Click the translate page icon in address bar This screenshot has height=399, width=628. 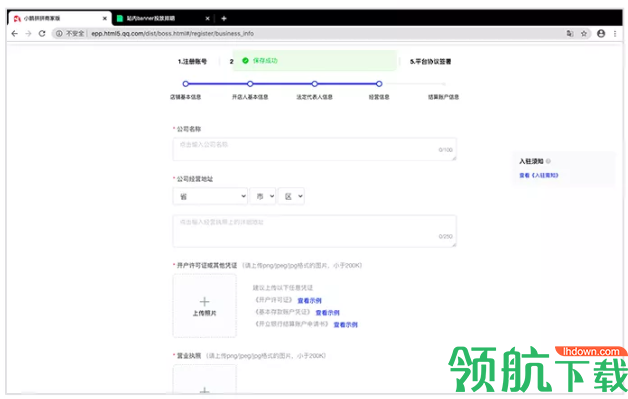click(x=570, y=34)
